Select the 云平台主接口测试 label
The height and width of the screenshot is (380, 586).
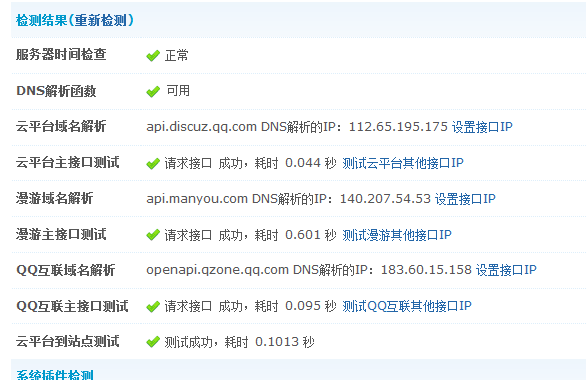click(x=68, y=163)
